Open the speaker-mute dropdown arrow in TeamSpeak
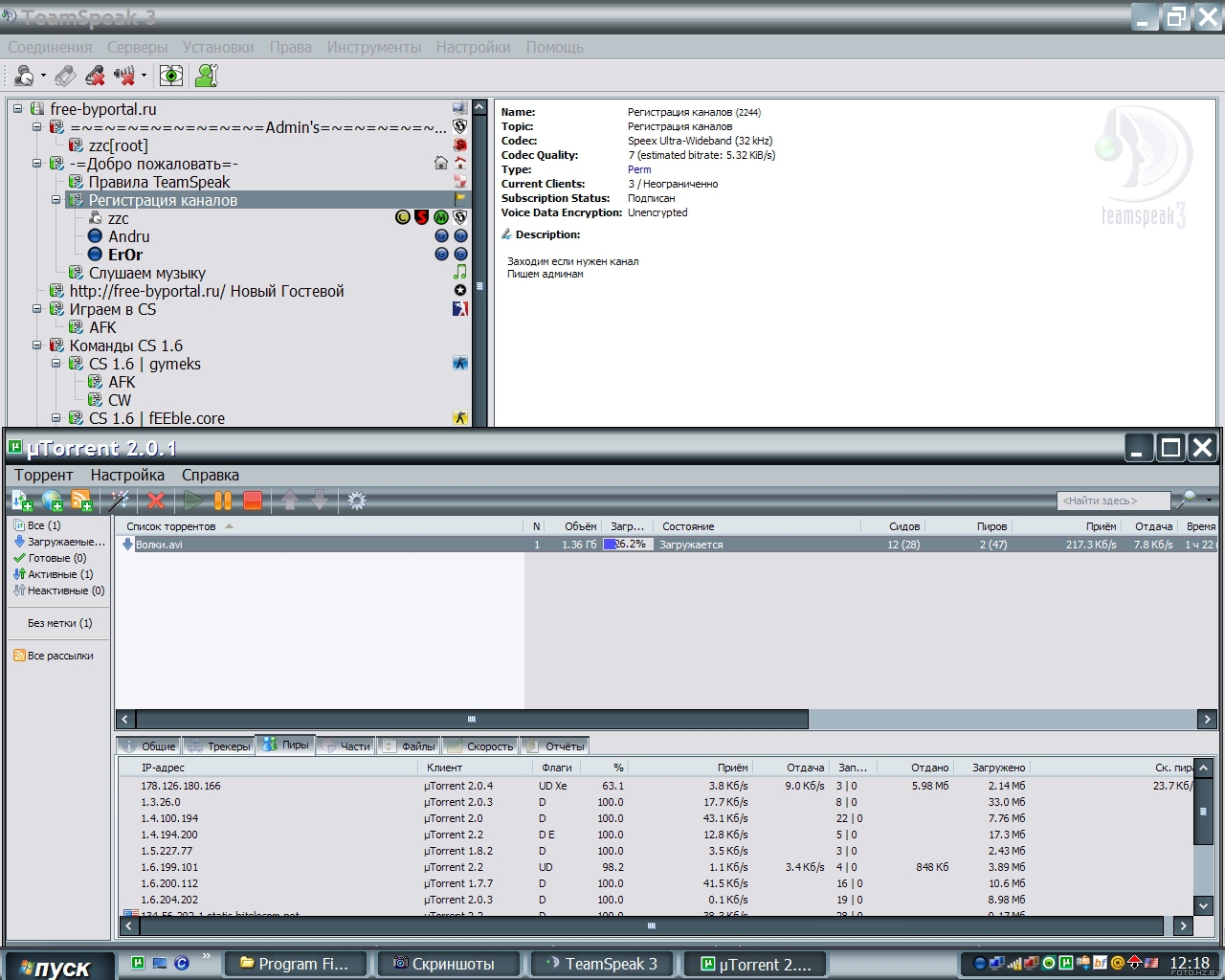The image size is (1225, 980). (144, 77)
